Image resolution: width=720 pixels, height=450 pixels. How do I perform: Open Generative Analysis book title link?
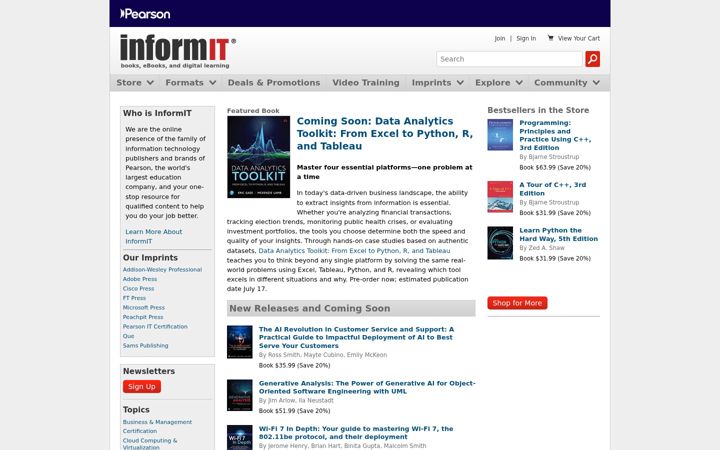[367, 387]
